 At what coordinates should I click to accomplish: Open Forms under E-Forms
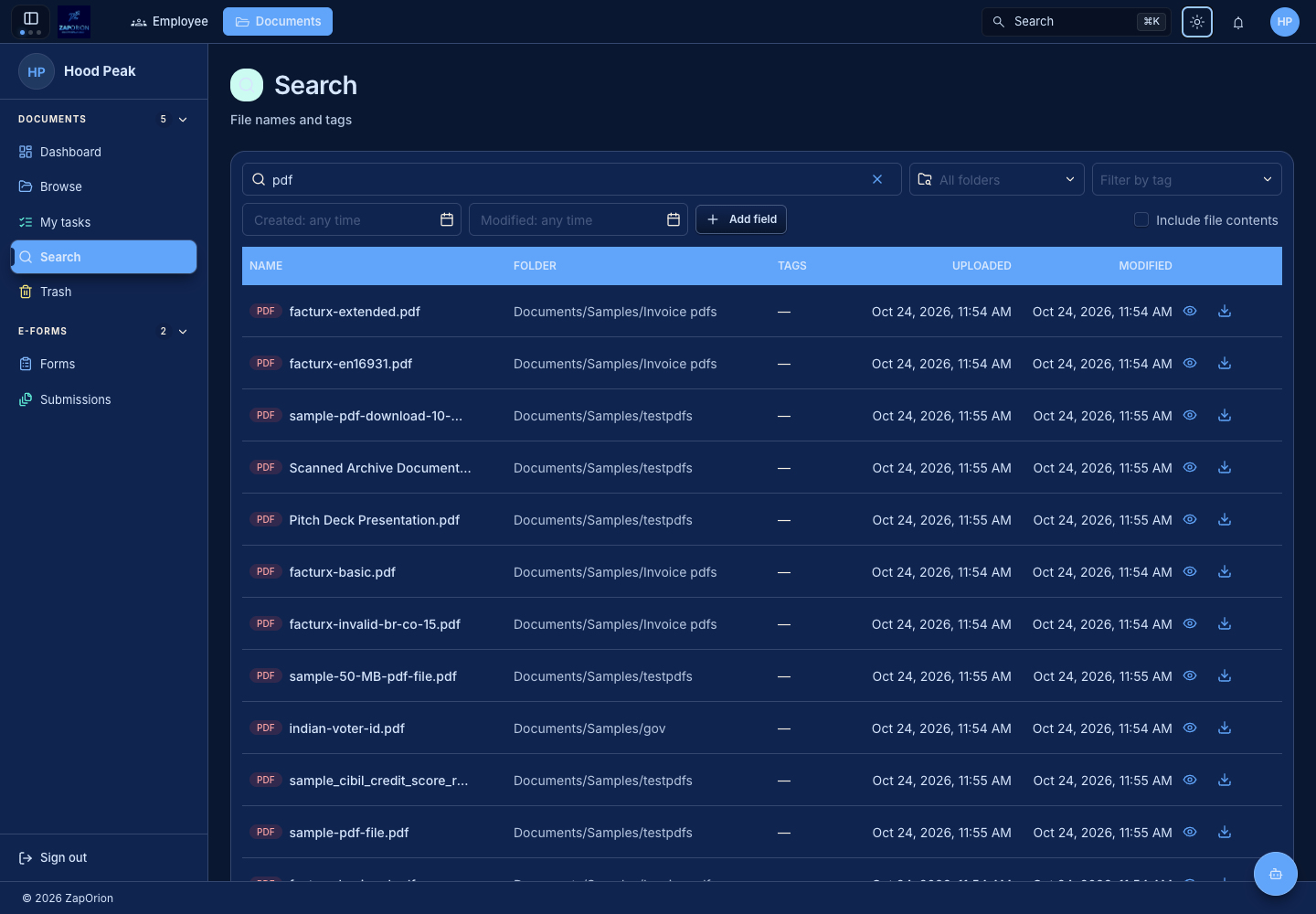pyautogui.click(x=103, y=364)
